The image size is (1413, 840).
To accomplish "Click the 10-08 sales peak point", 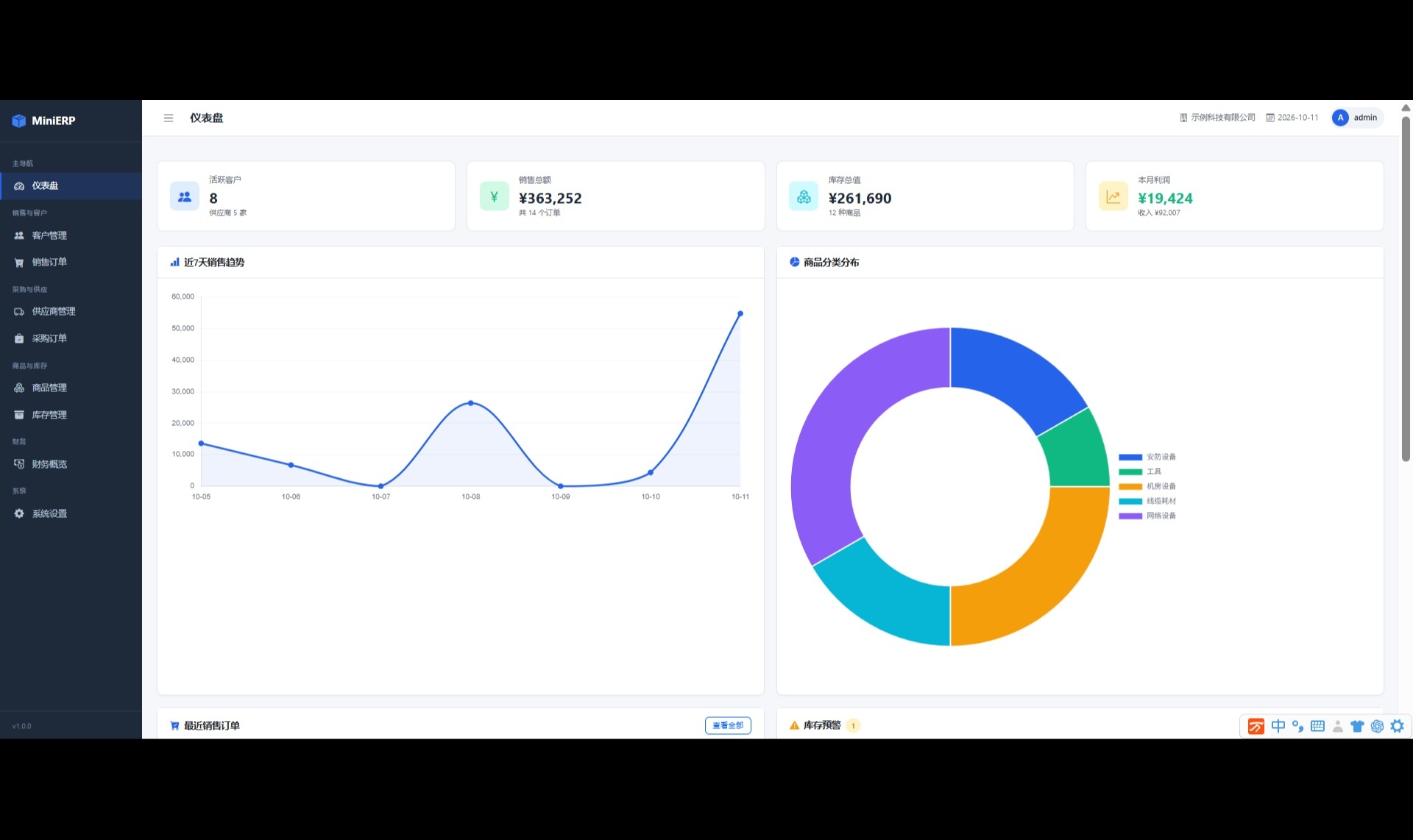I will pyautogui.click(x=471, y=403).
